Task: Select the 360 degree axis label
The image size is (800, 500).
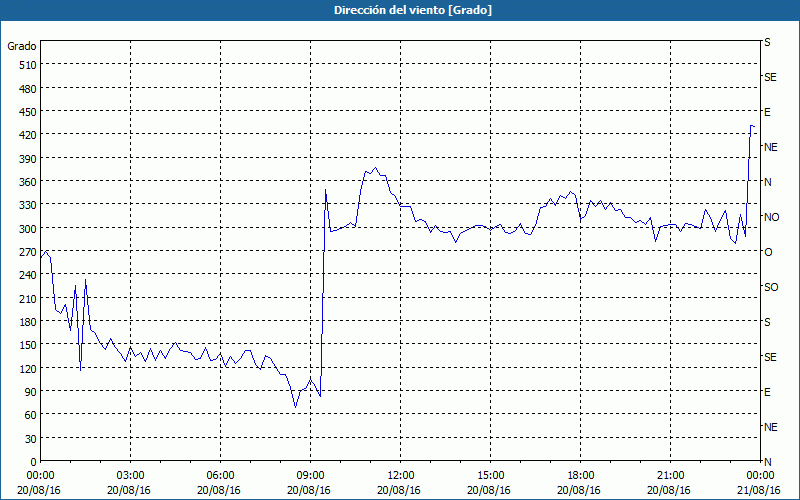Action: tap(28, 182)
